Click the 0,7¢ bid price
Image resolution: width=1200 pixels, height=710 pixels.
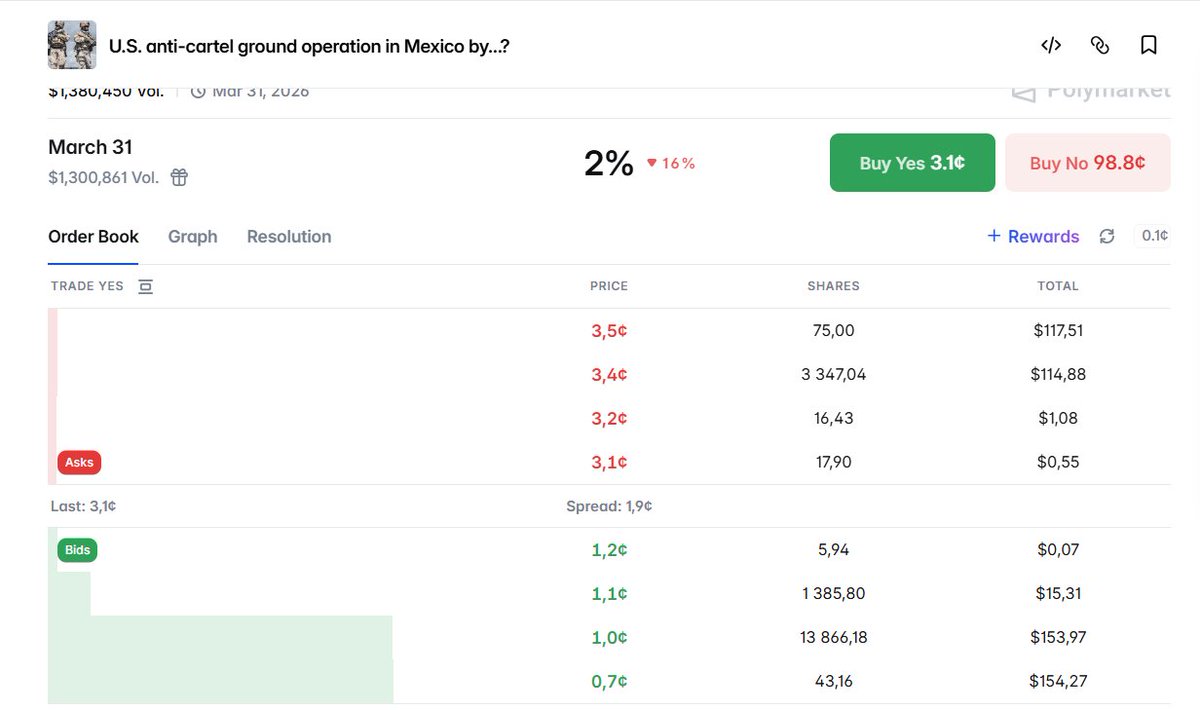(x=609, y=682)
